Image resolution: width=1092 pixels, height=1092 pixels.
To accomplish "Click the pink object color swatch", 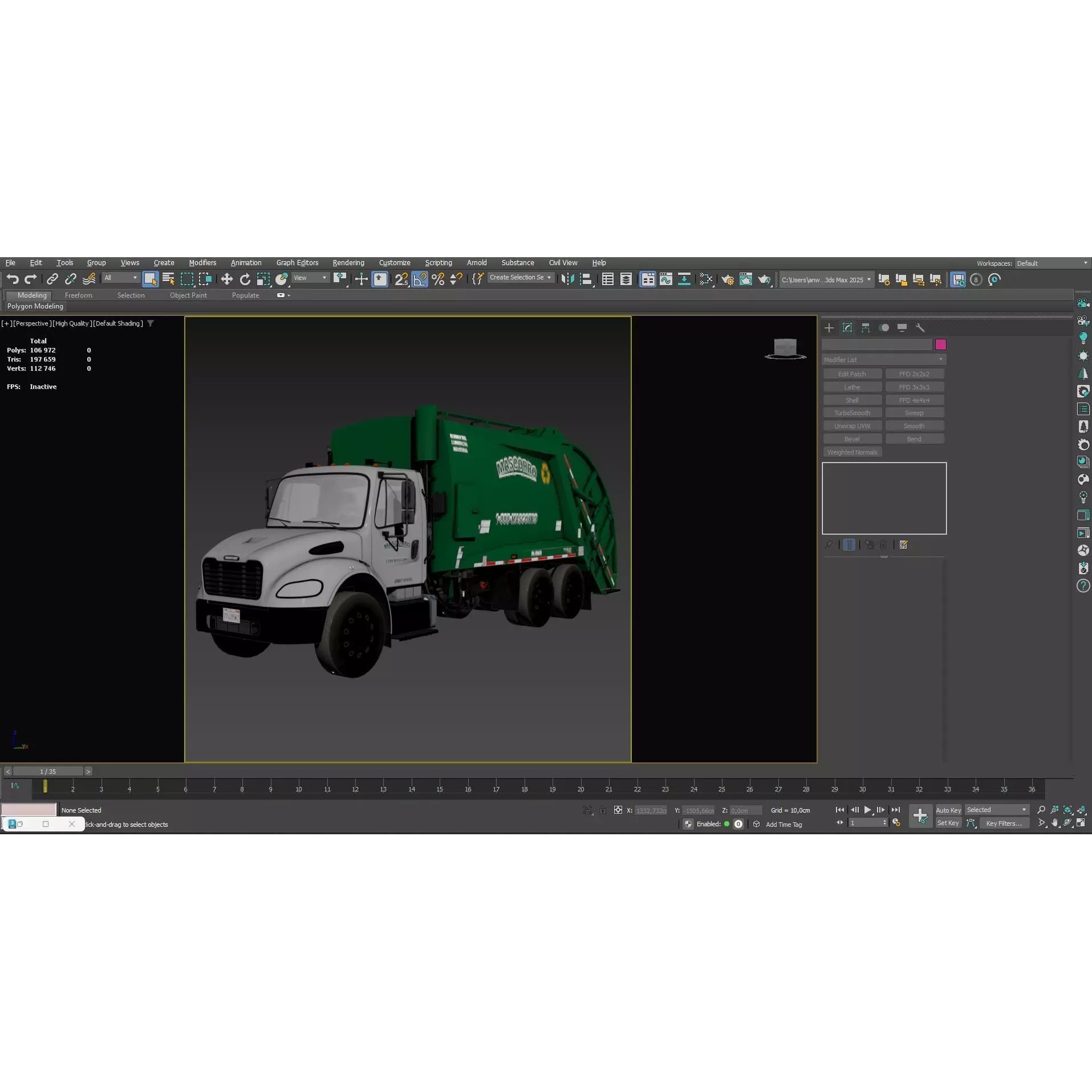I will pos(941,344).
